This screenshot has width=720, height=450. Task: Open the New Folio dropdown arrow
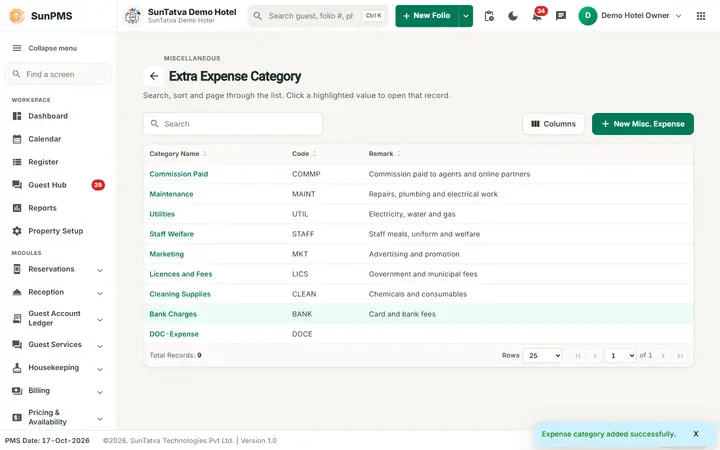pos(466,16)
